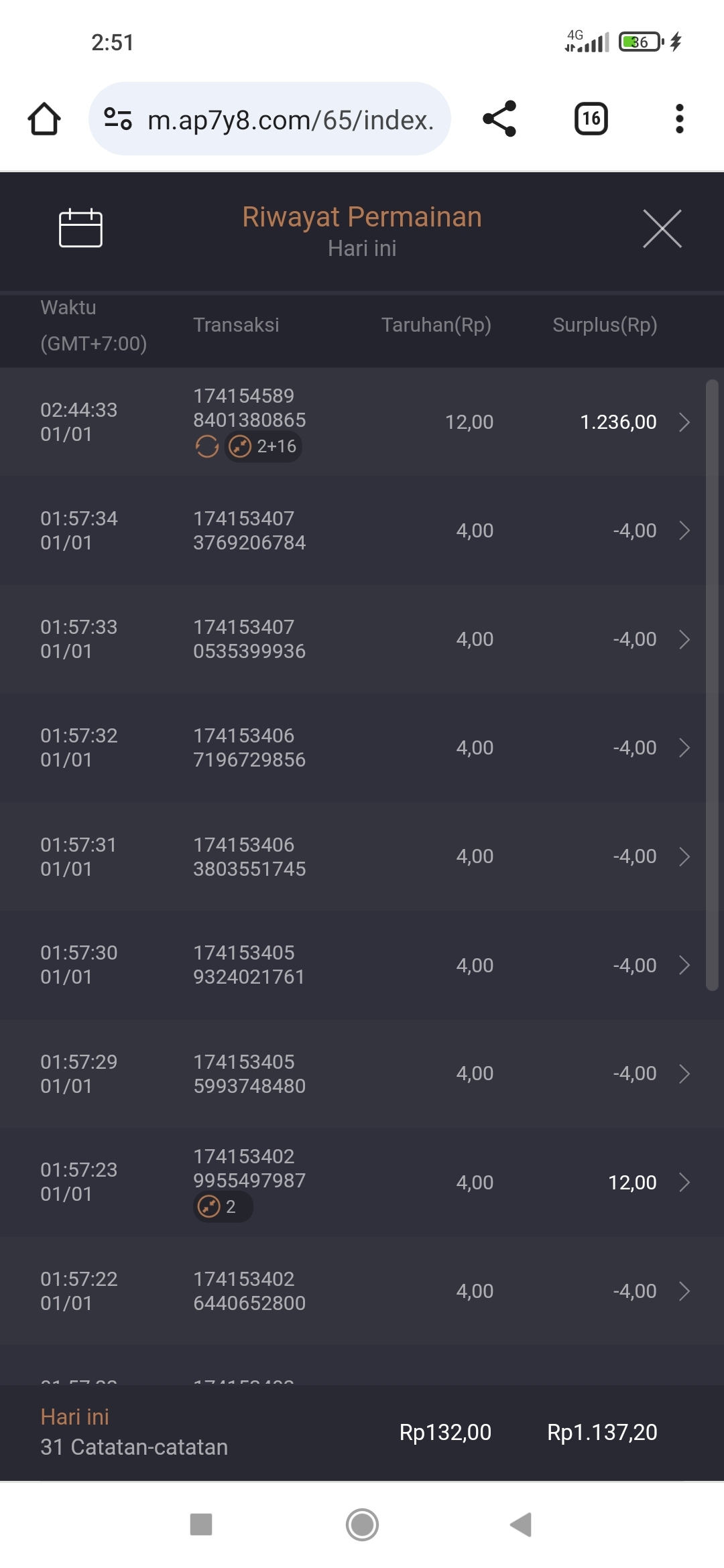The height and width of the screenshot is (1568, 724).
Task: Share the page via share icon
Action: 499,119
